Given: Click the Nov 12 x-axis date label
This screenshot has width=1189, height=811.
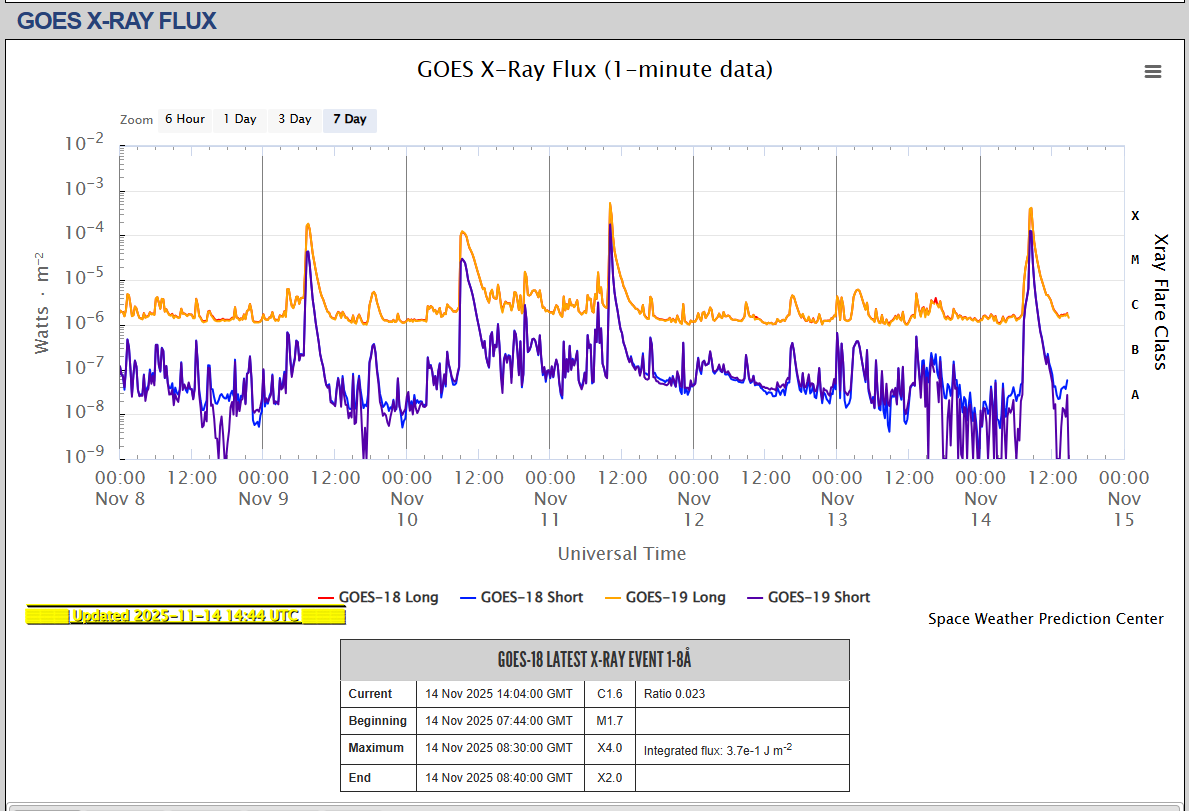Looking at the screenshot, I should 694,509.
